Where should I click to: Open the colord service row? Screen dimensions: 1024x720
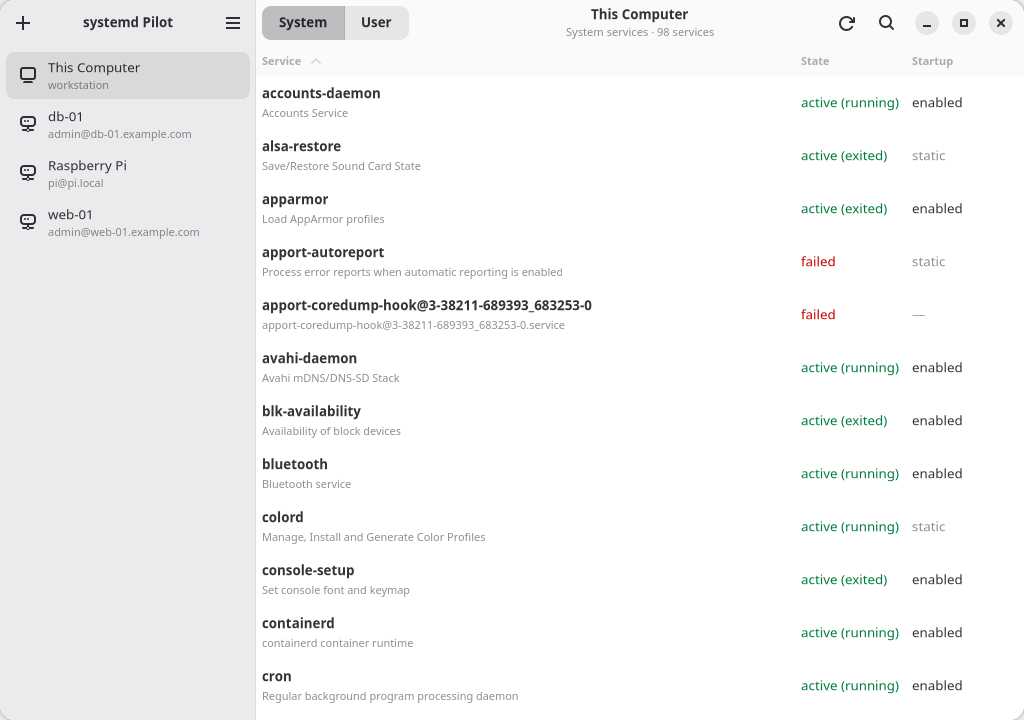pos(639,526)
